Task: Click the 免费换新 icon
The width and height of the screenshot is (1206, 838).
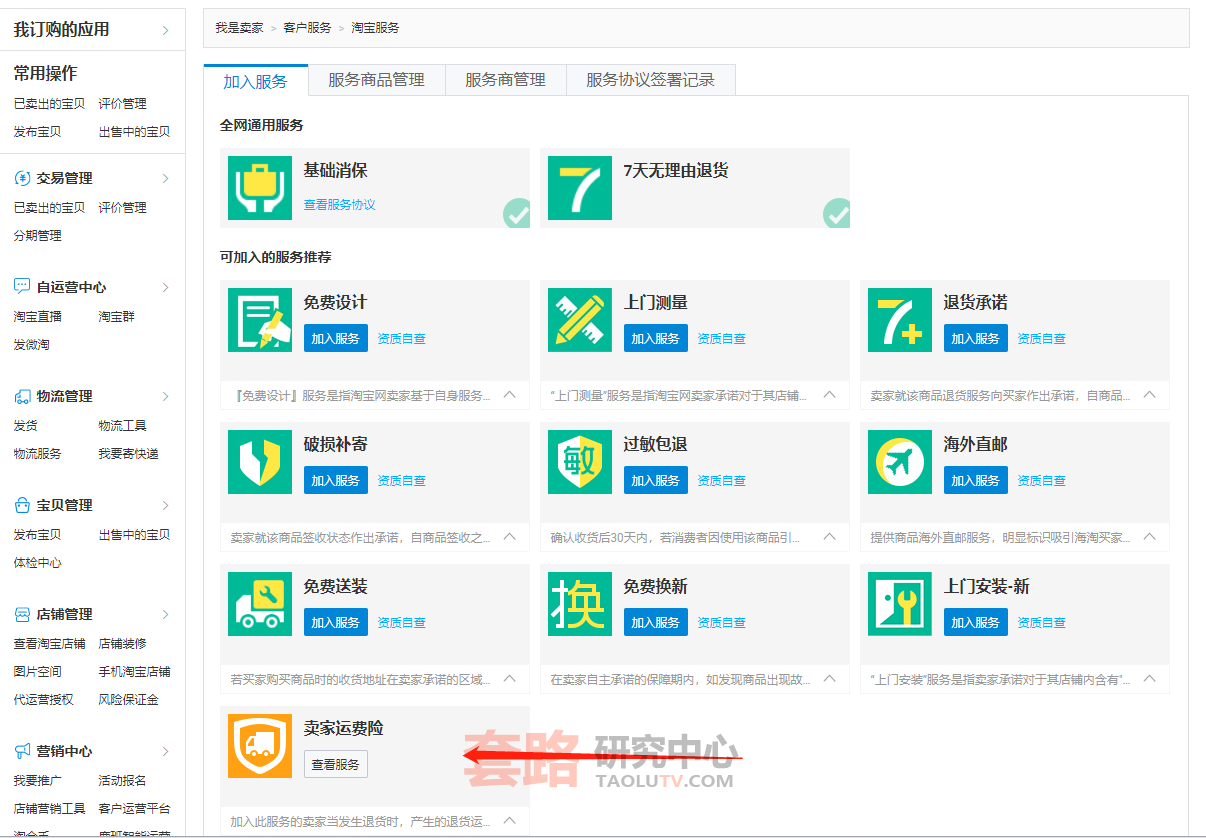Action: pyautogui.click(x=580, y=604)
